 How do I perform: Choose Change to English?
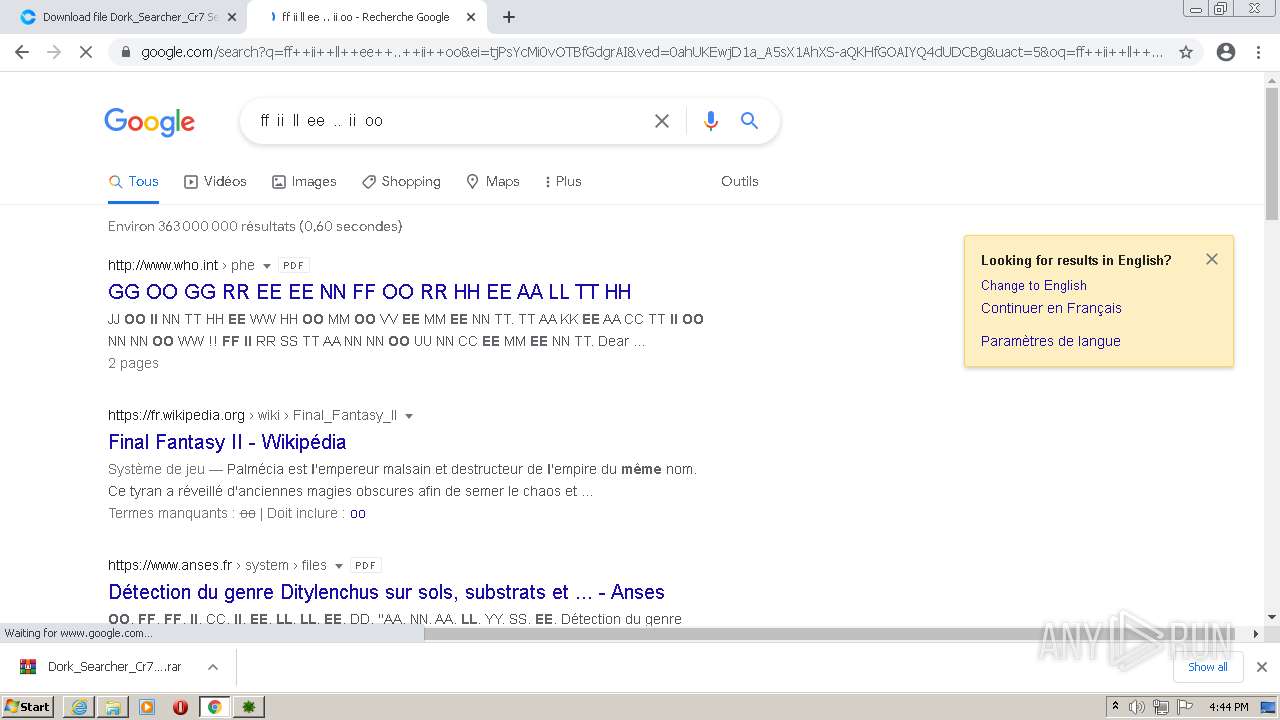pos(1034,285)
